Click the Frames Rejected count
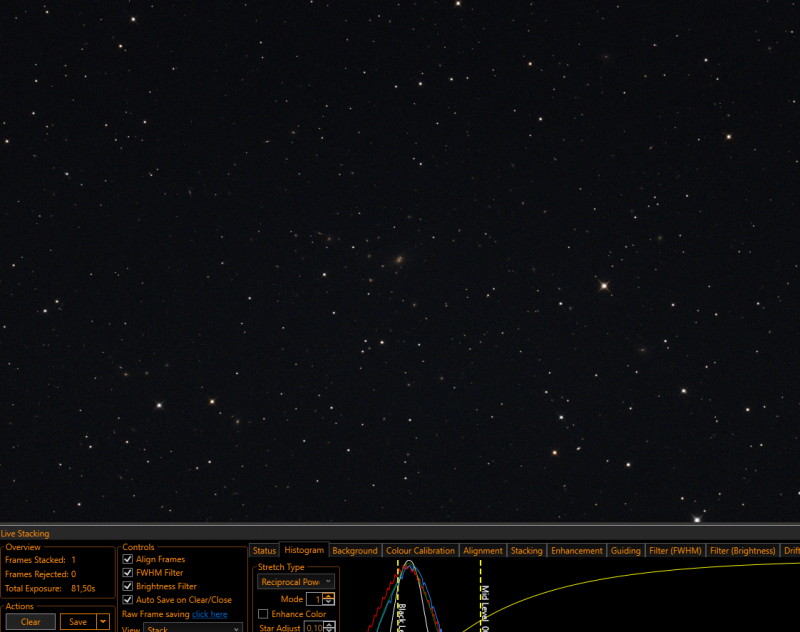Screen dimensions: 800x632 [73, 574]
